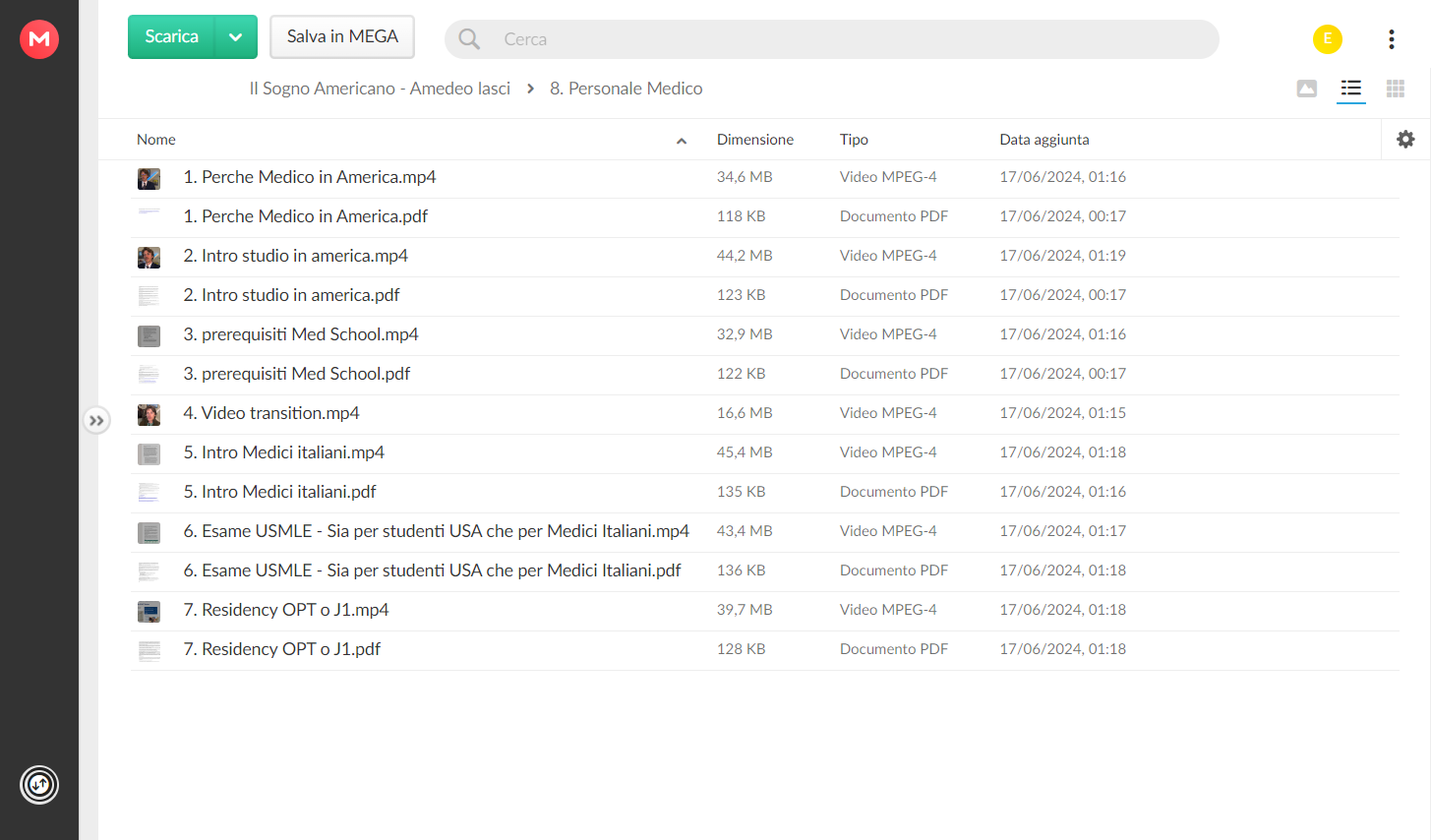Open column settings gear icon

1405,140
